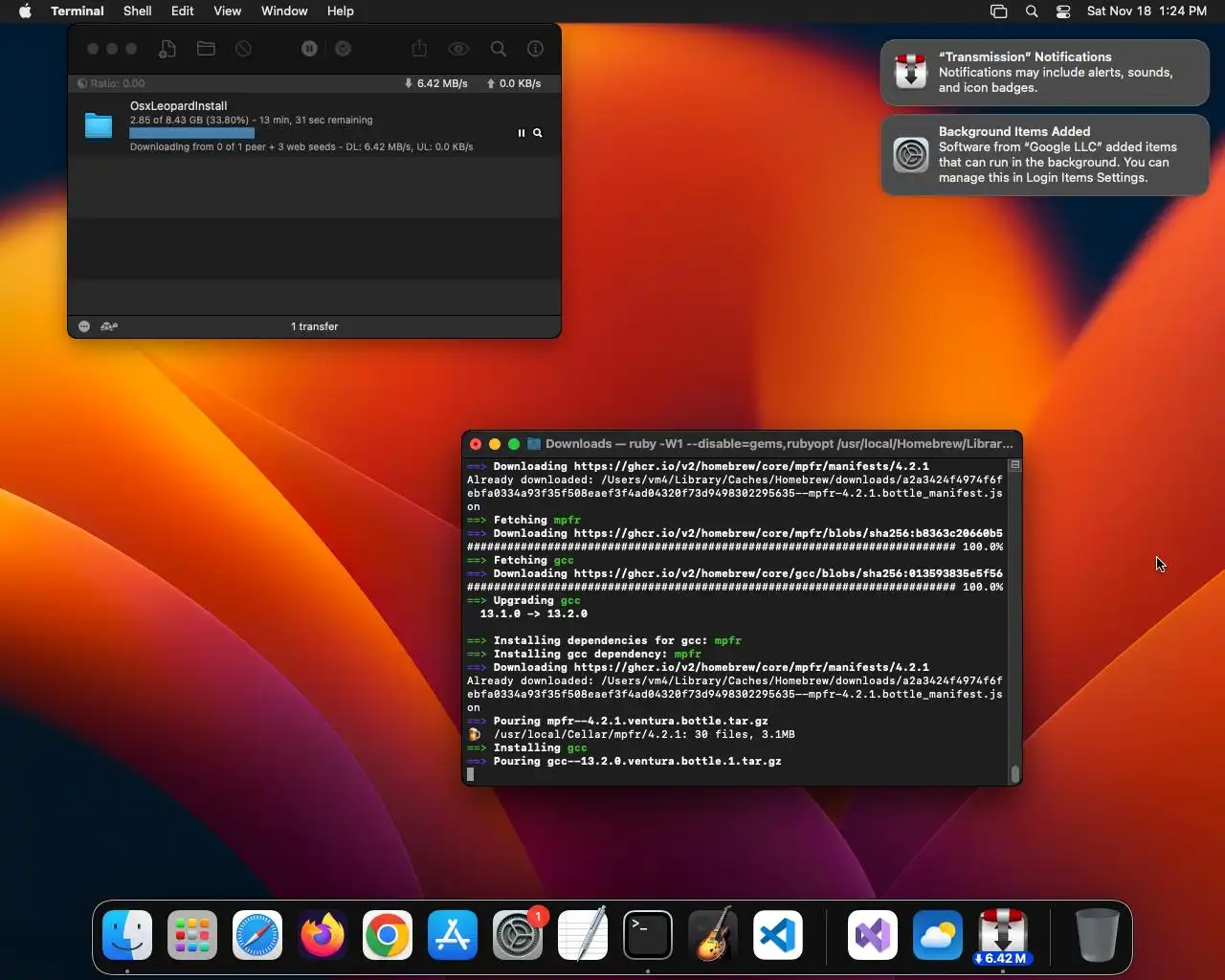Pause all transfers in Transmission toolbar
Screen dimensions: 1225x980
309,49
